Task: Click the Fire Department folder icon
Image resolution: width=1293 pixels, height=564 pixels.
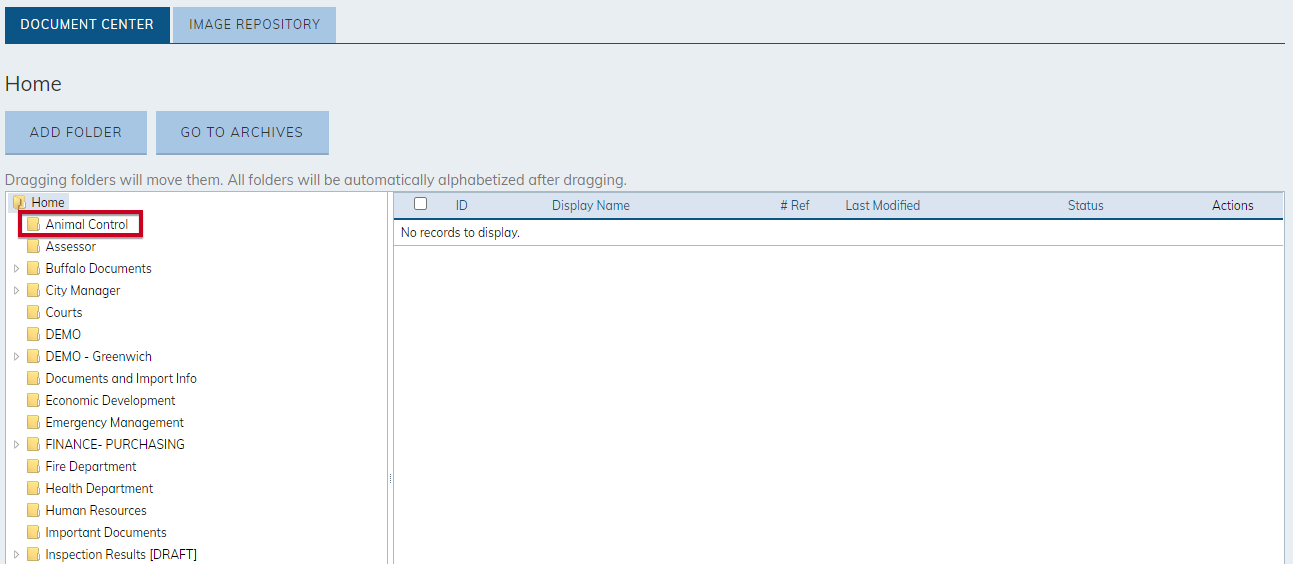Action: tap(33, 467)
